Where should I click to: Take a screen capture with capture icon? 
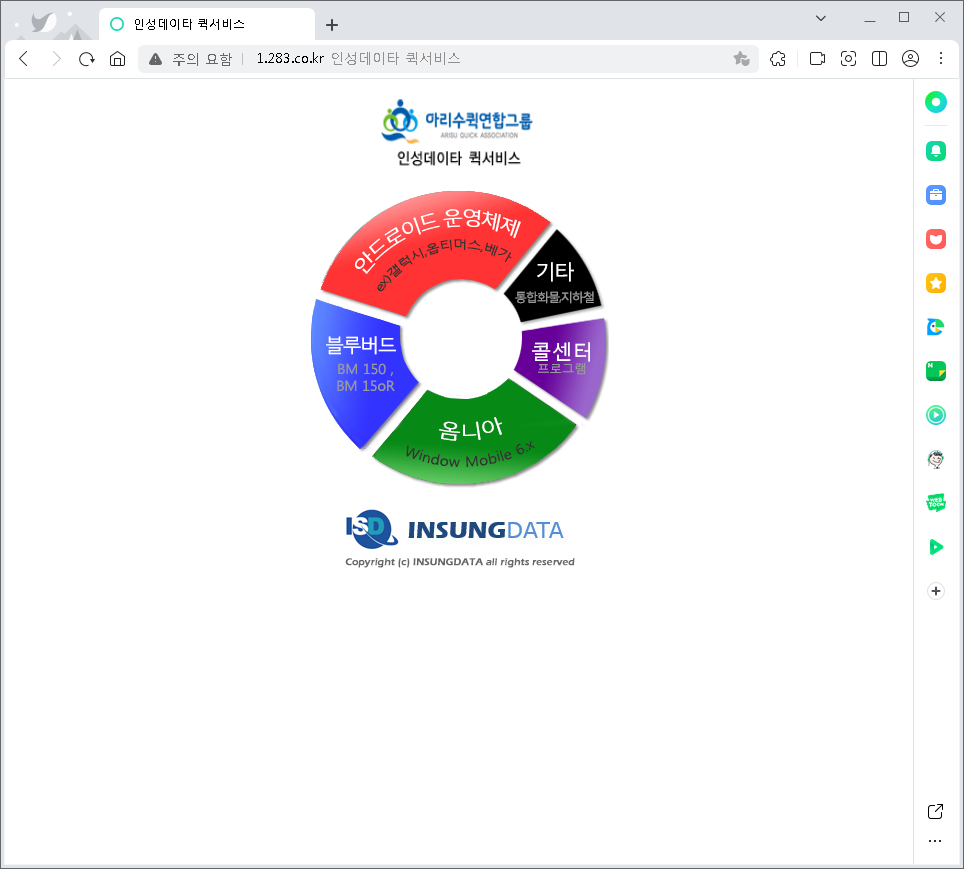click(848, 59)
